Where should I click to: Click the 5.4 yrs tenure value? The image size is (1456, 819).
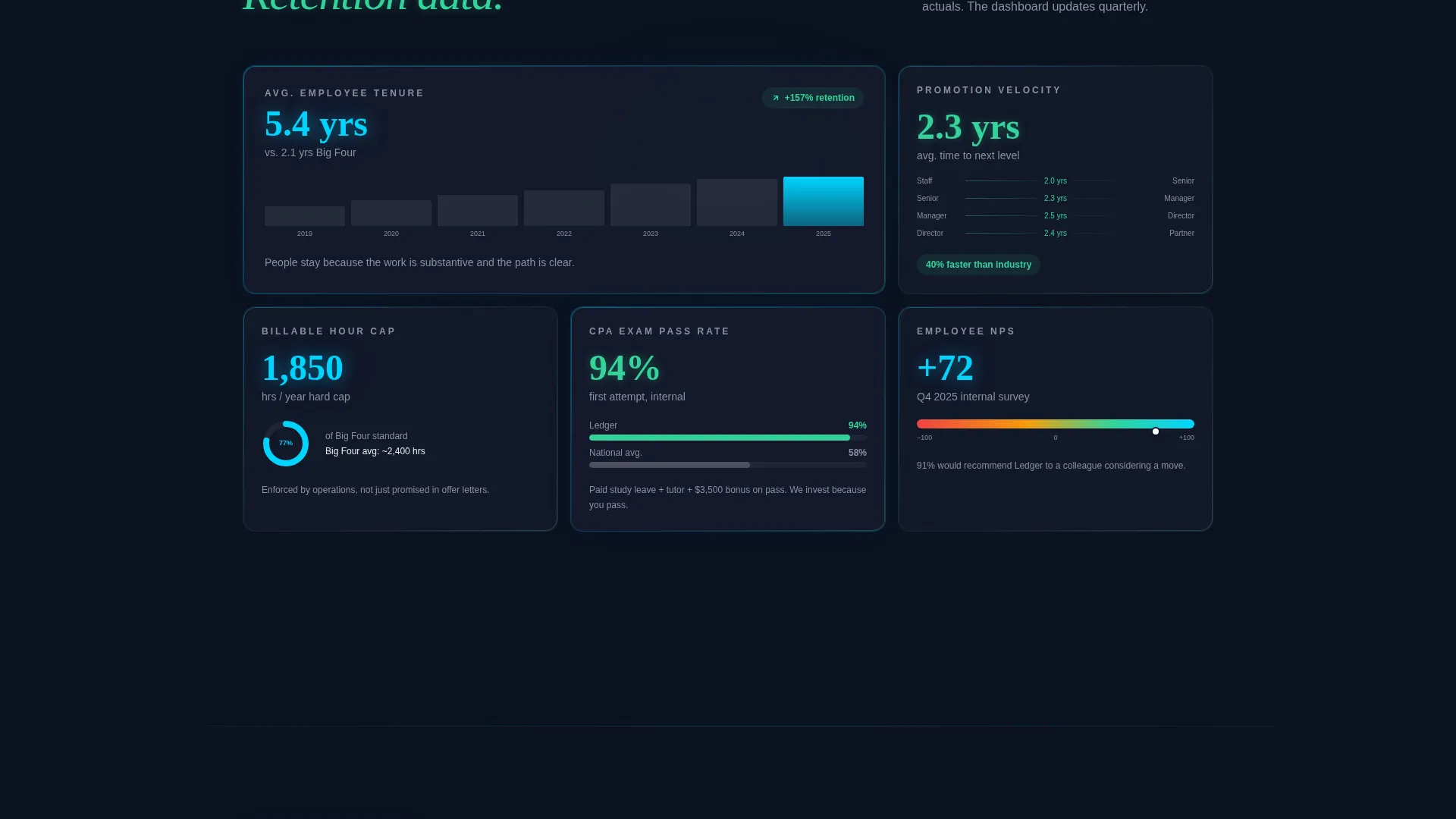pos(316,124)
